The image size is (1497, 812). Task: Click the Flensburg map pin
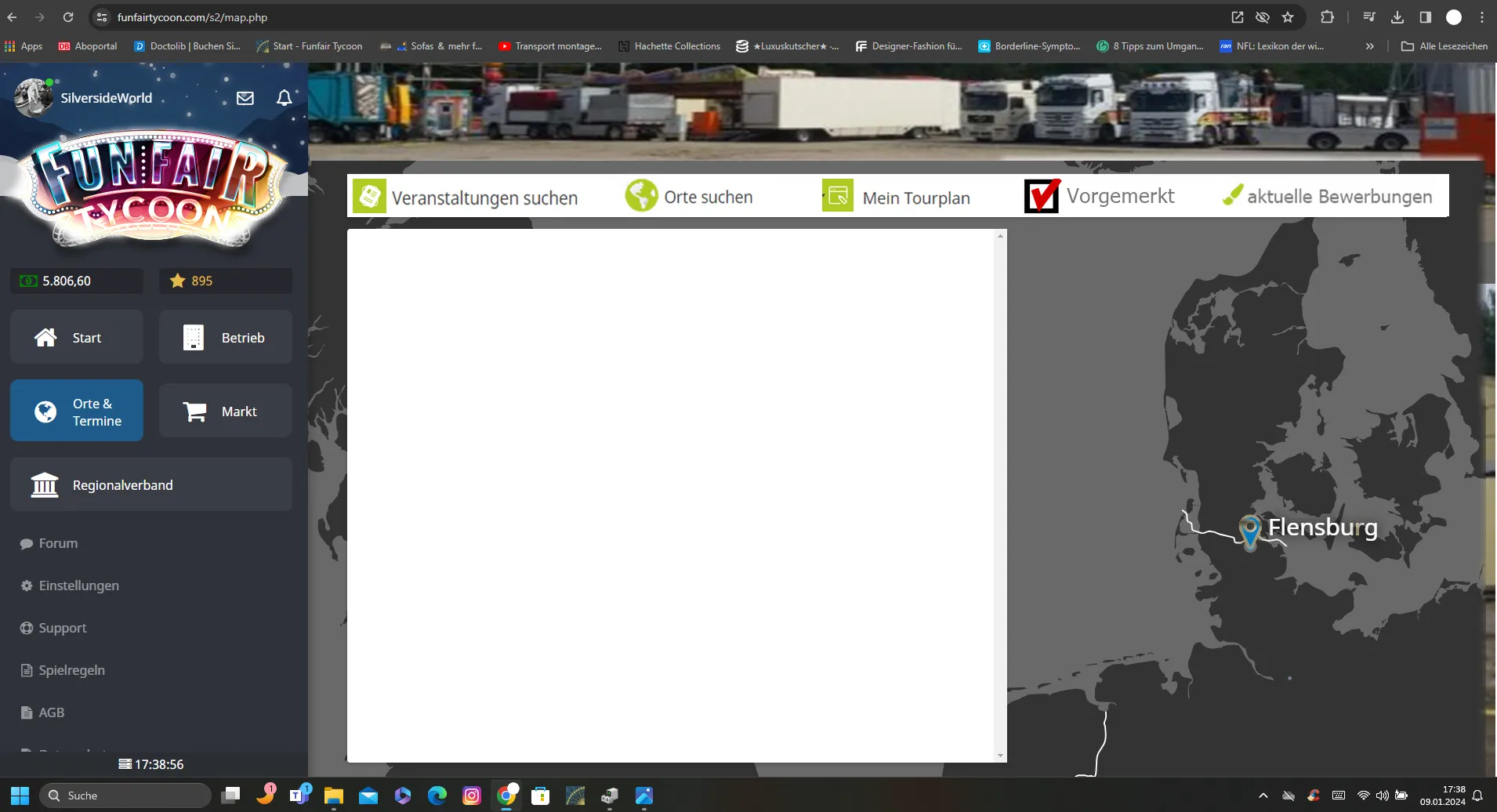coord(1249,530)
